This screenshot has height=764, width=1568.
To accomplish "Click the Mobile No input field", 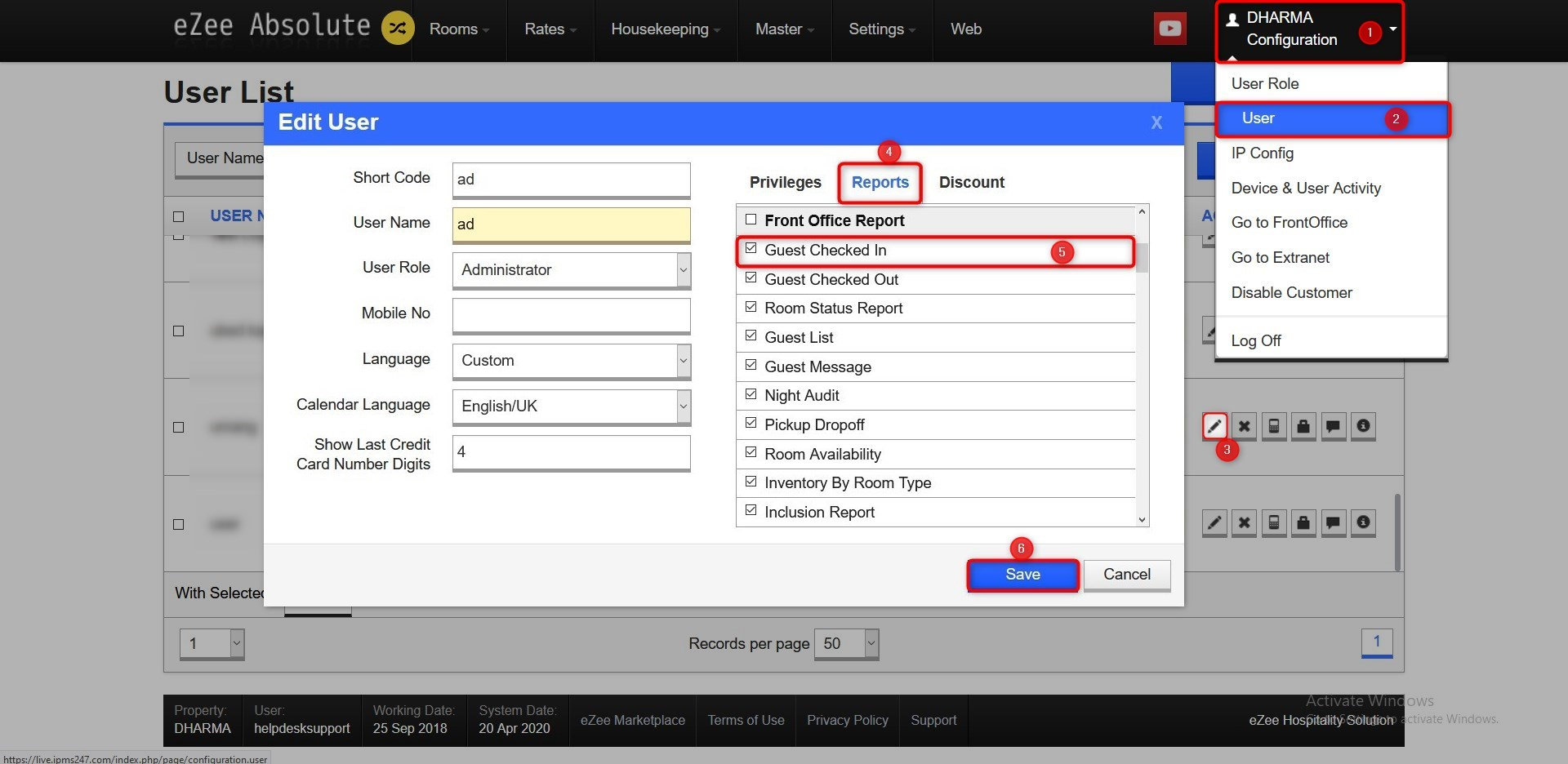I will click(572, 315).
